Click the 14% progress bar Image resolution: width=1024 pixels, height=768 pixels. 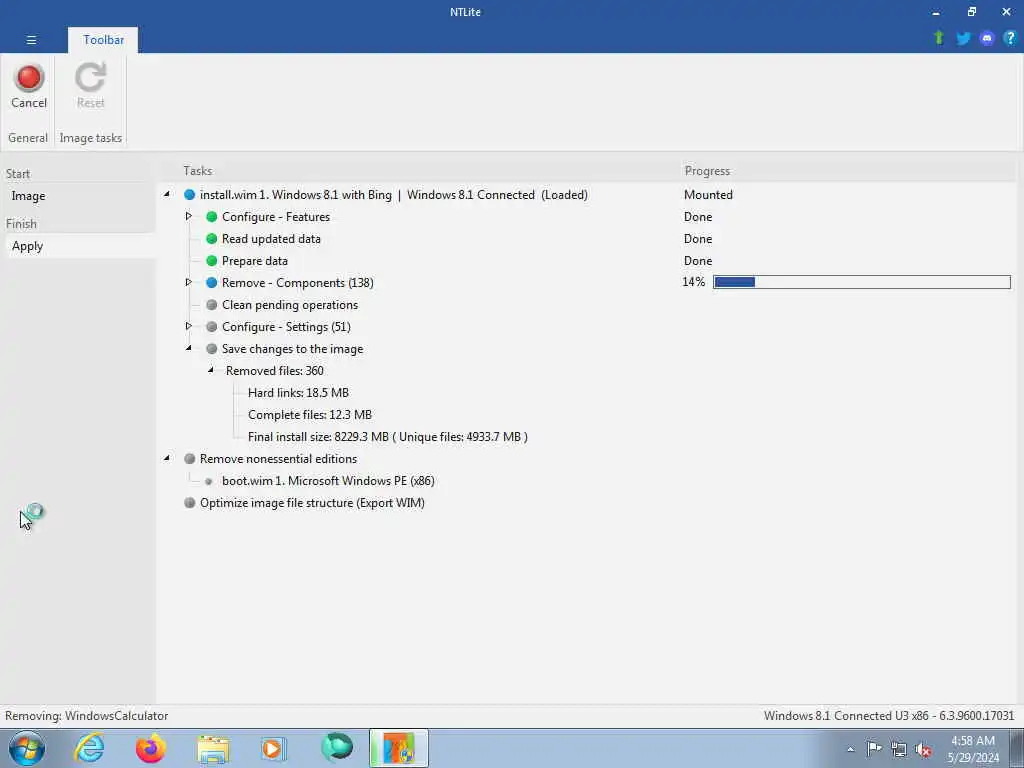[862, 282]
